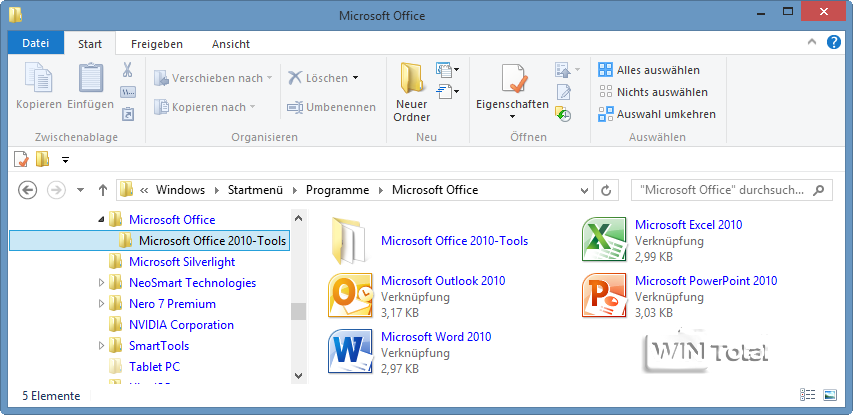Click the navigation pane scrollbar down arrow
Viewport: 853px width, 415px height.
coord(298,376)
